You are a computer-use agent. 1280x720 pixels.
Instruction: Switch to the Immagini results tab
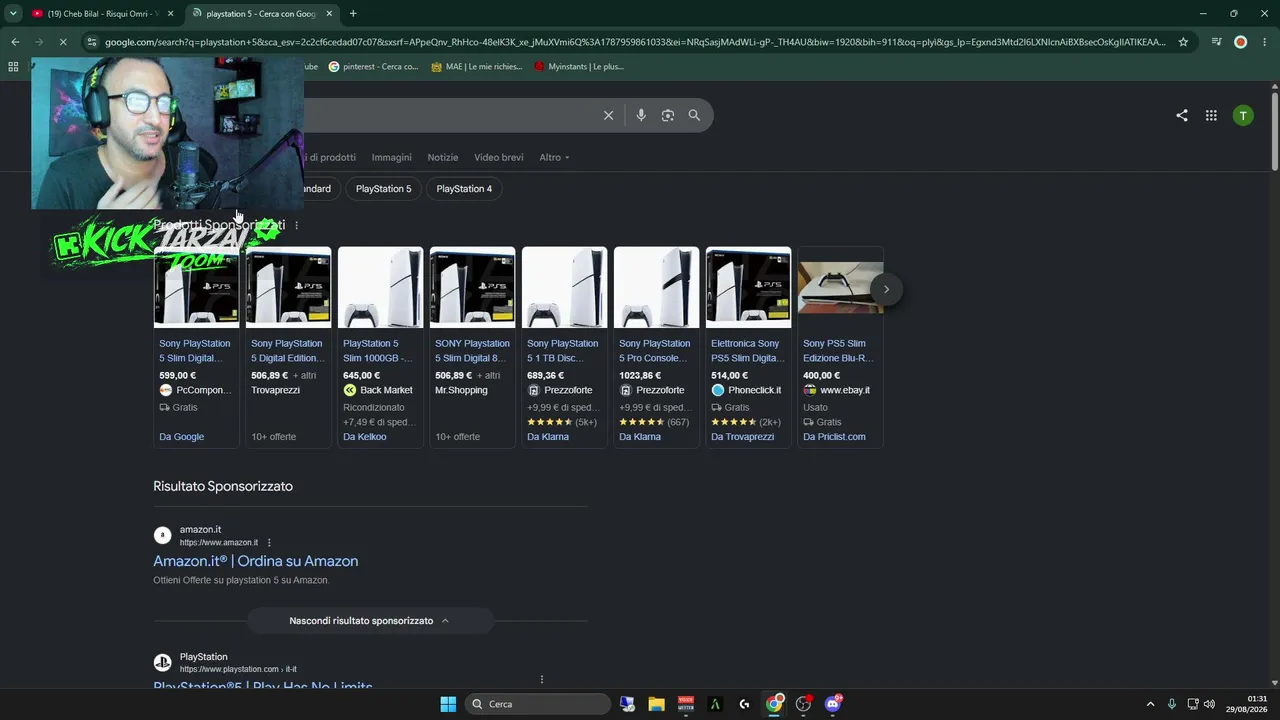pos(391,157)
